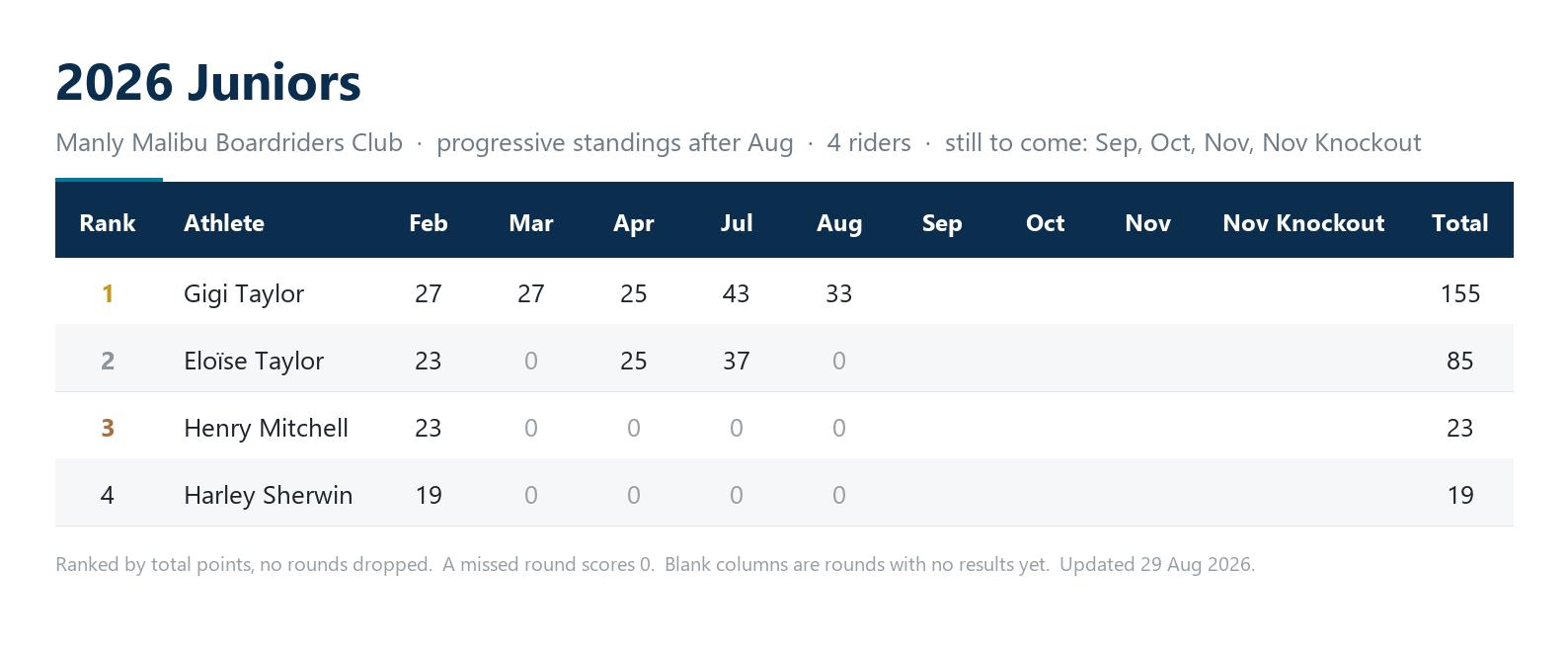Select the Sep column header
Viewport: 1568px width, 648px height.
coord(942,223)
